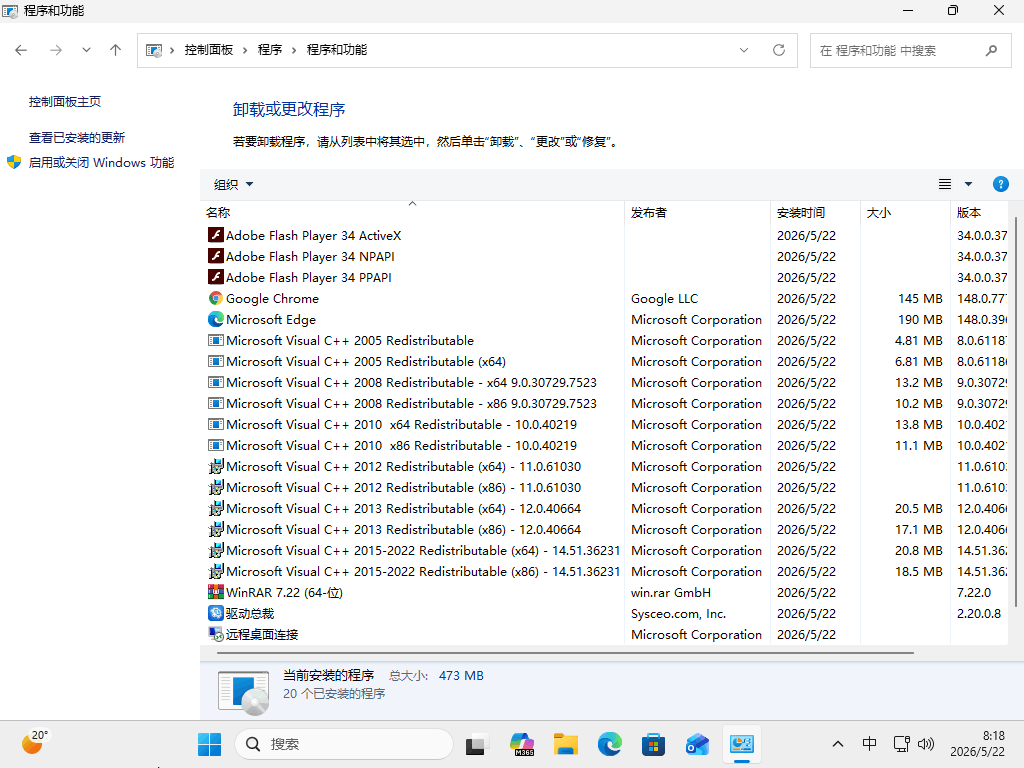
Task: Click the Control Panel taskbar icon
Action: pyautogui.click(x=741, y=744)
